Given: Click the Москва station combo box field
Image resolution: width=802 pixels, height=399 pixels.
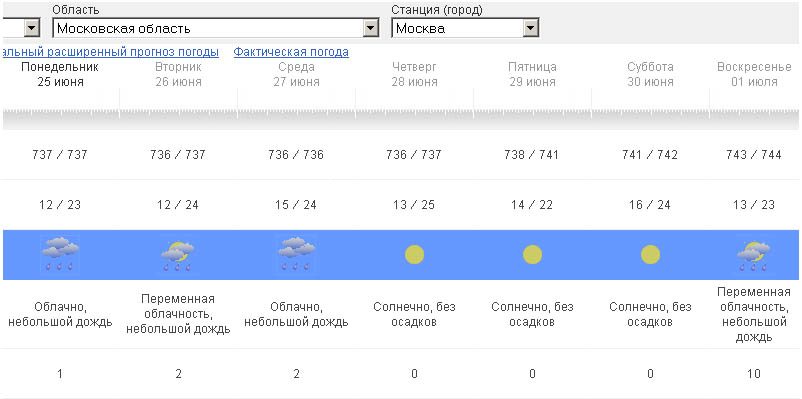Looking at the screenshot, I should coord(465,28).
